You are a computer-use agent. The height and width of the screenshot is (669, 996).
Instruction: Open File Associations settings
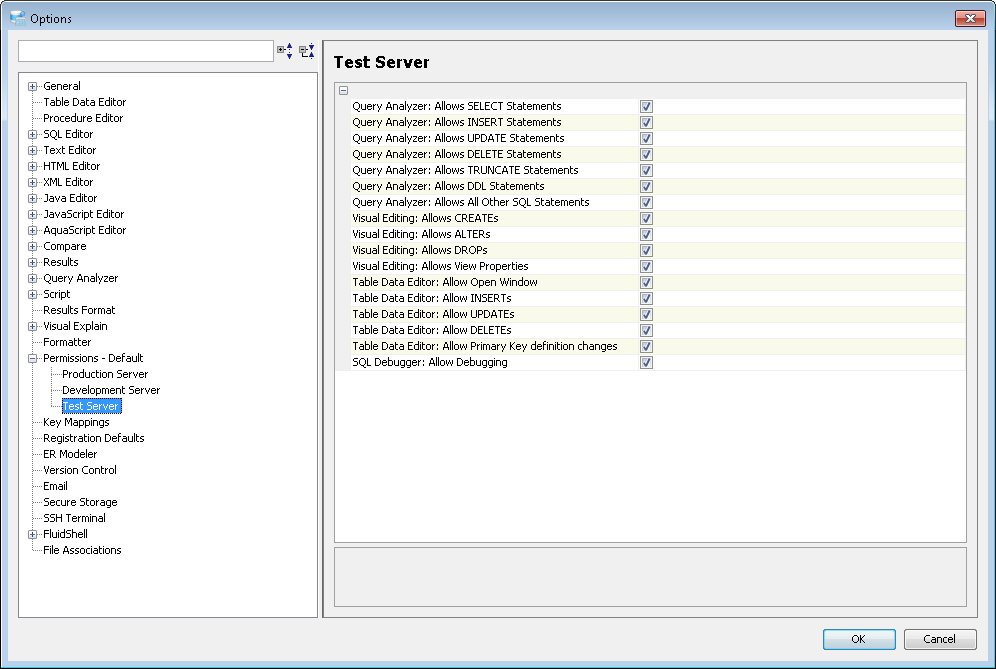pyautogui.click(x=82, y=550)
